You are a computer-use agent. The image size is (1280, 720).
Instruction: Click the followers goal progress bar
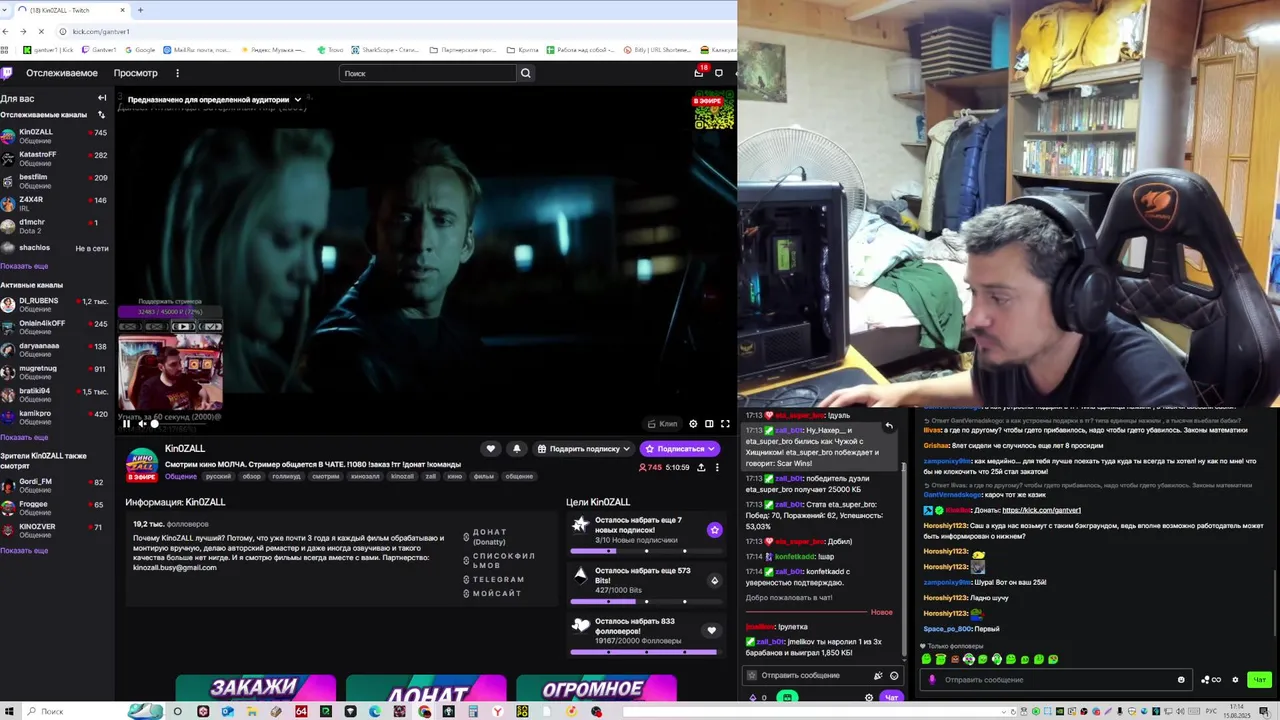point(644,652)
